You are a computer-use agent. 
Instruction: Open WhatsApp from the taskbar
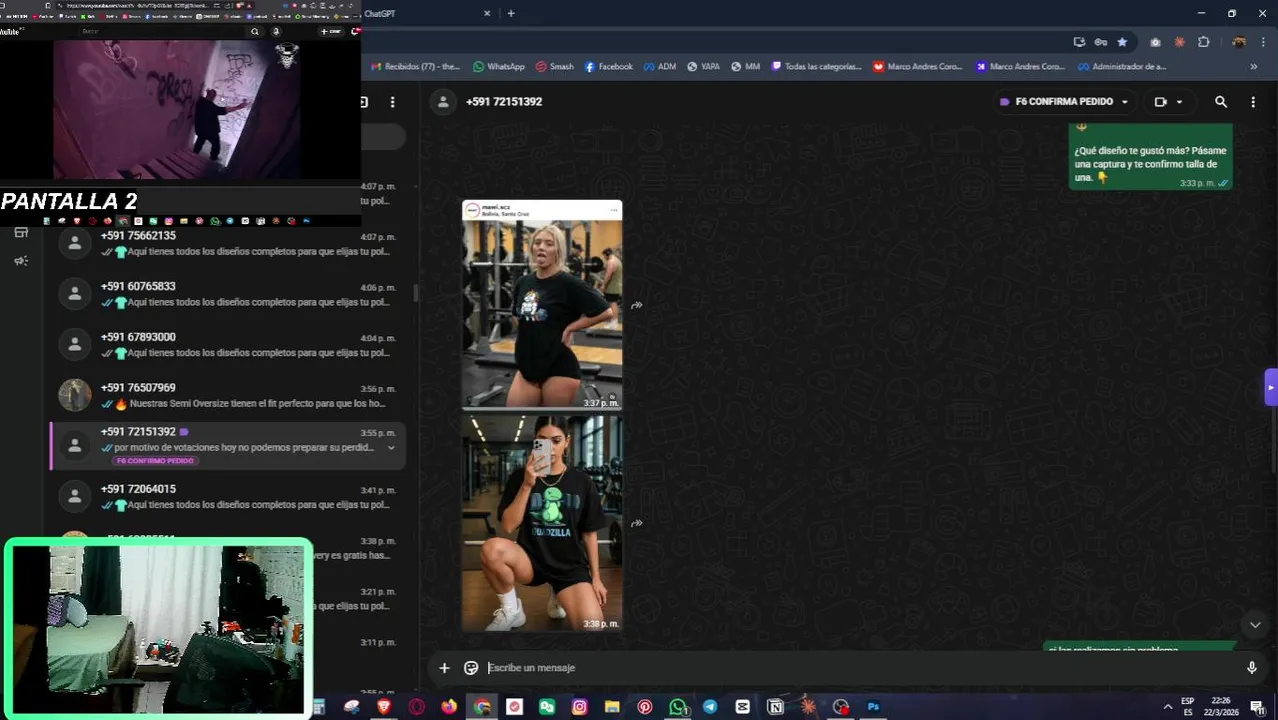[678, 707]
